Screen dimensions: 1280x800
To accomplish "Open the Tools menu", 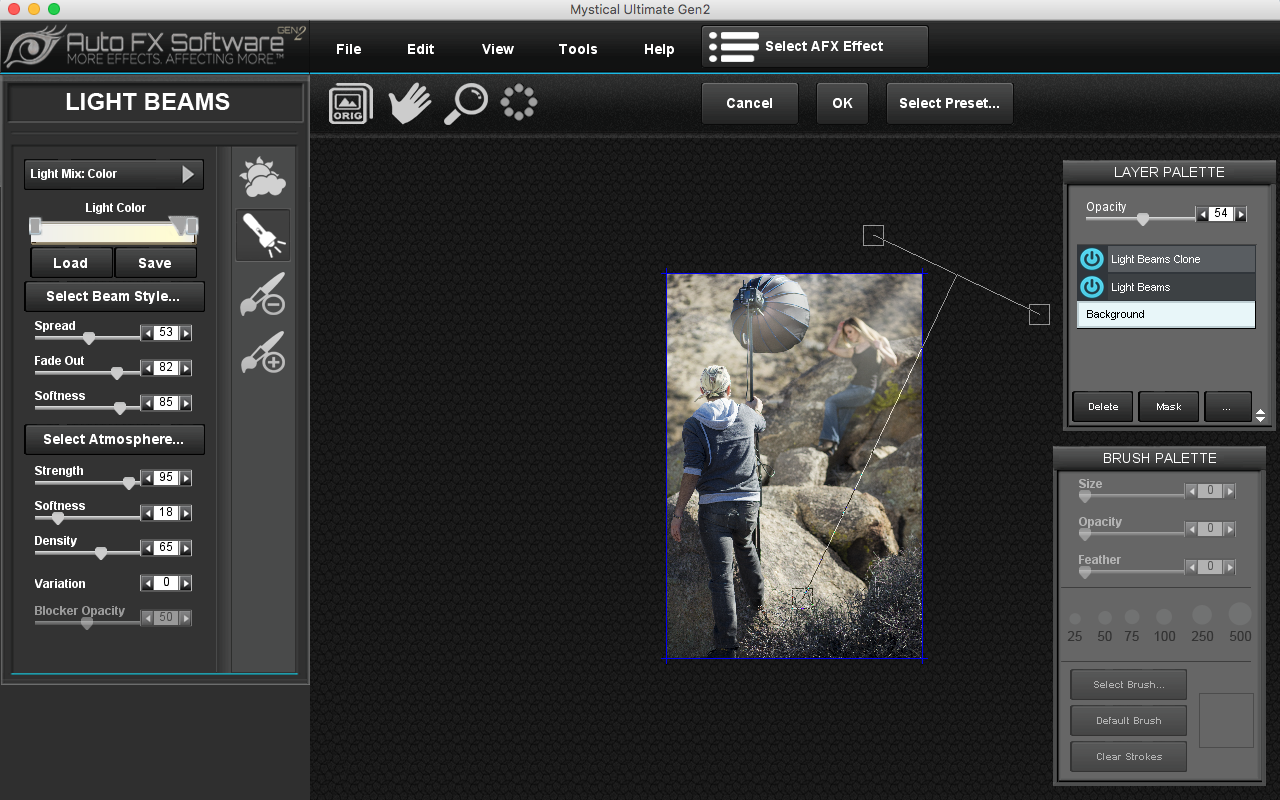I will pyautogui.click(x=578, y=49).
